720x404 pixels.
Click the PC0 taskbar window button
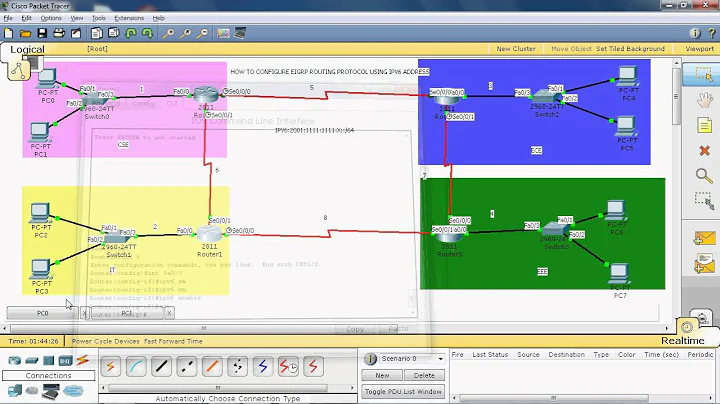[x=42, y=313]
